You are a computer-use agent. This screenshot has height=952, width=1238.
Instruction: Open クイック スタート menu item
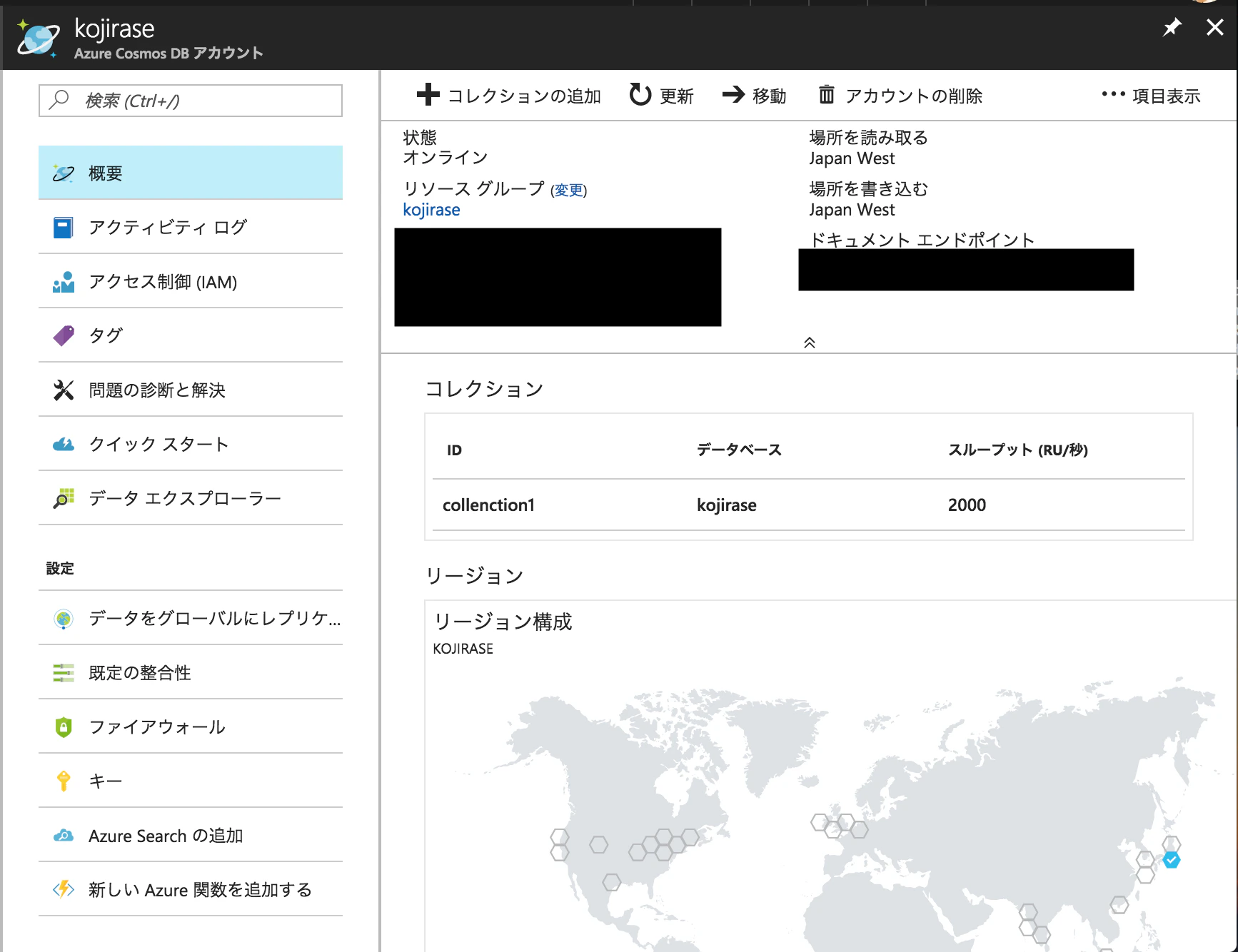(191, 444)
